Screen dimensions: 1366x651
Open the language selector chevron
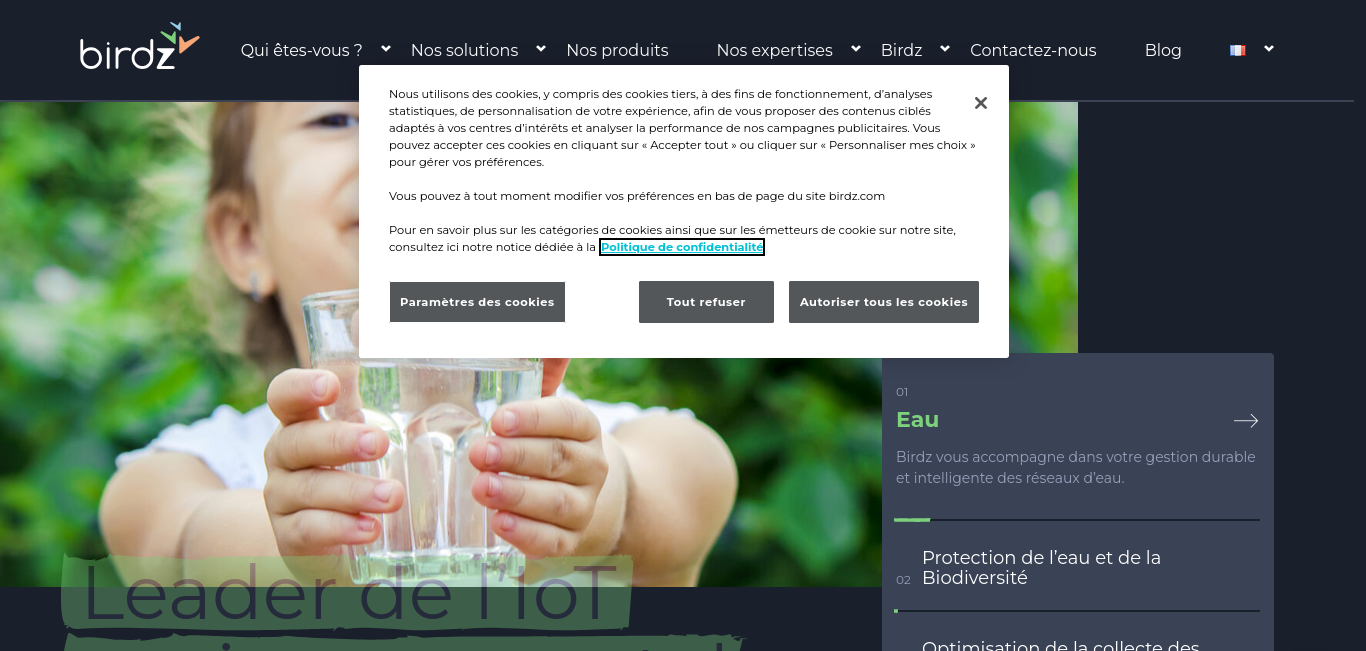pyautogui.click(x=1269, y=48)
